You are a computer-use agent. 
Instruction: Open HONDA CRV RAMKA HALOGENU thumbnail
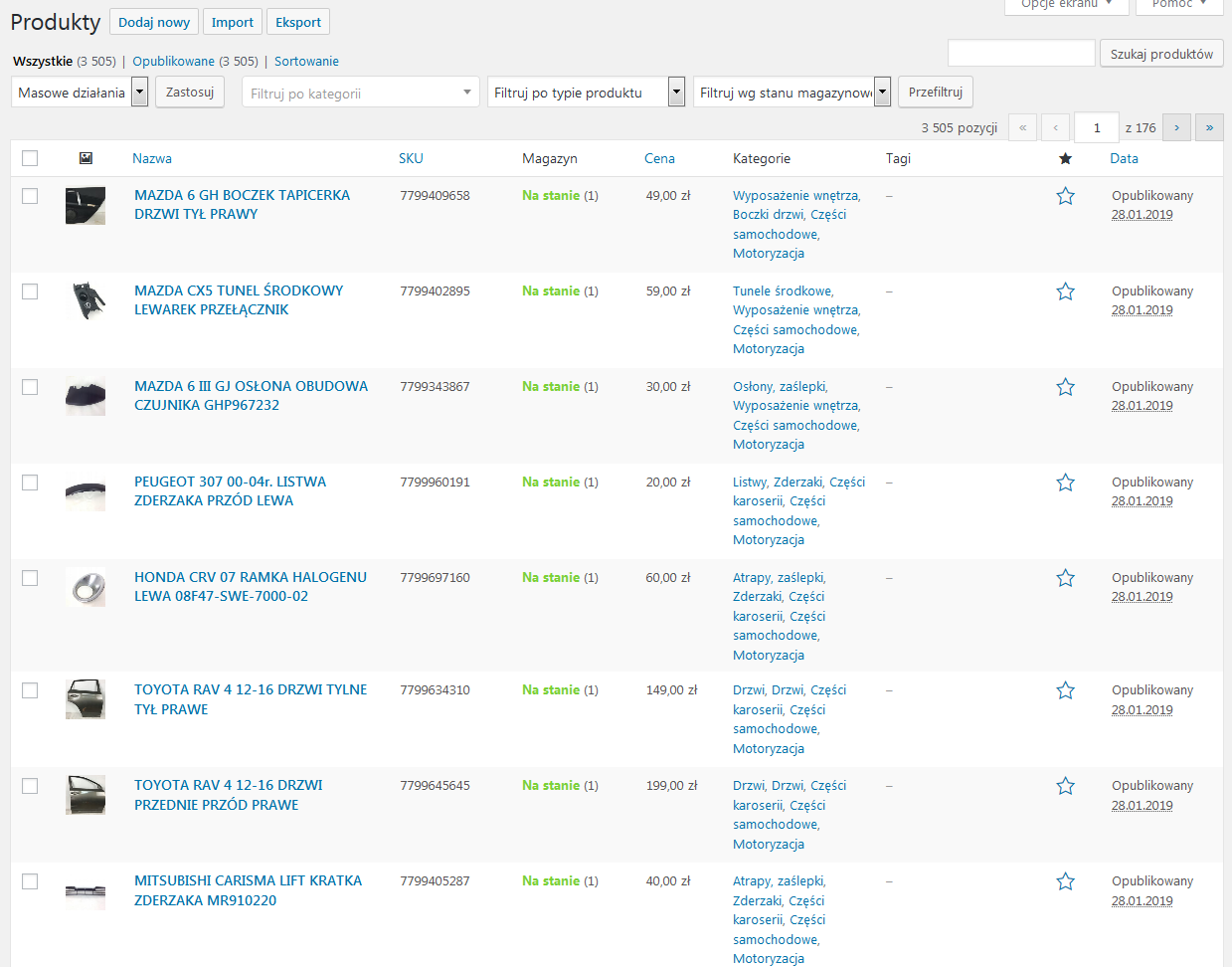(86, 588)
